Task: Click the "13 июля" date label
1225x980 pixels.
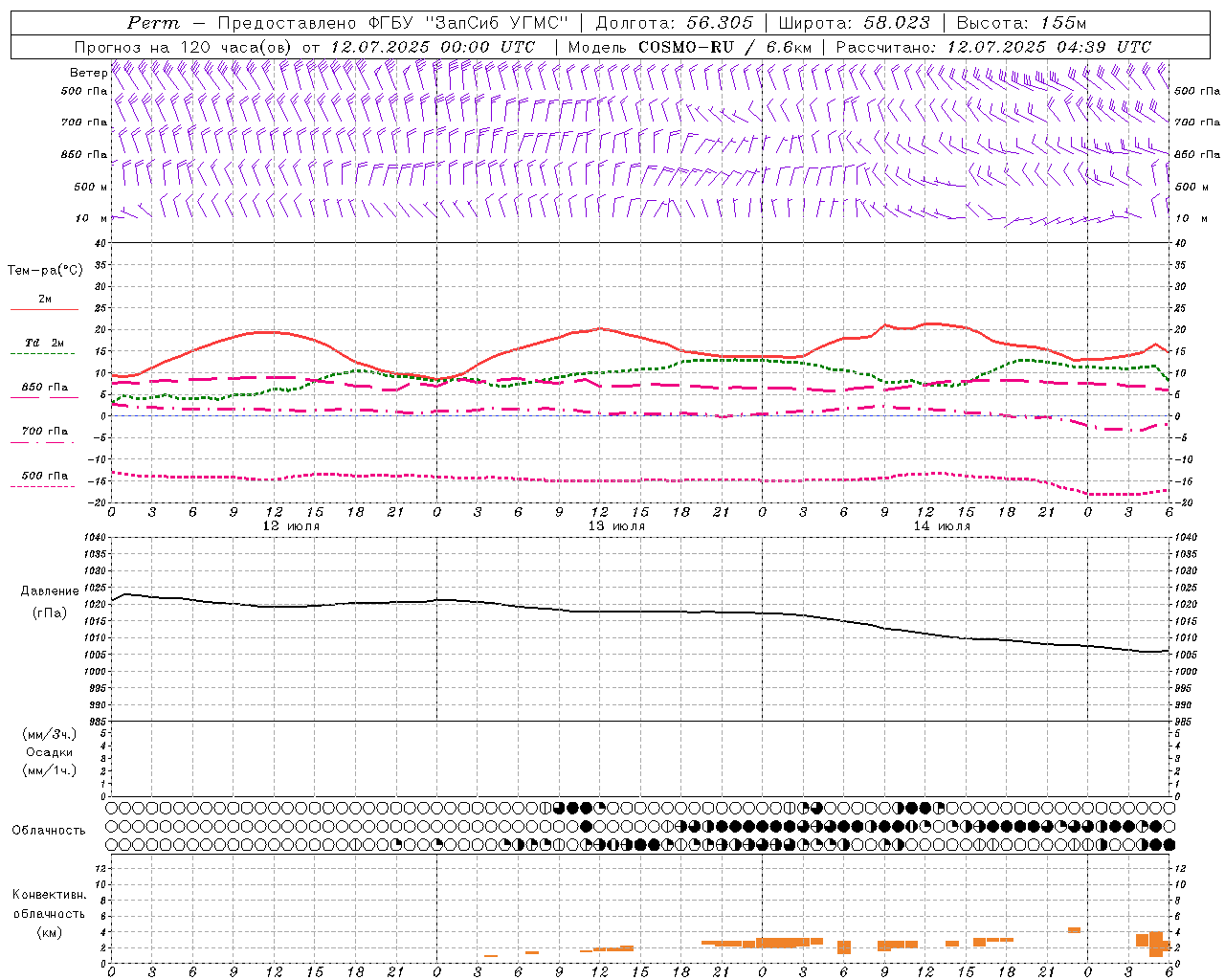Action: tap(616, 526)
